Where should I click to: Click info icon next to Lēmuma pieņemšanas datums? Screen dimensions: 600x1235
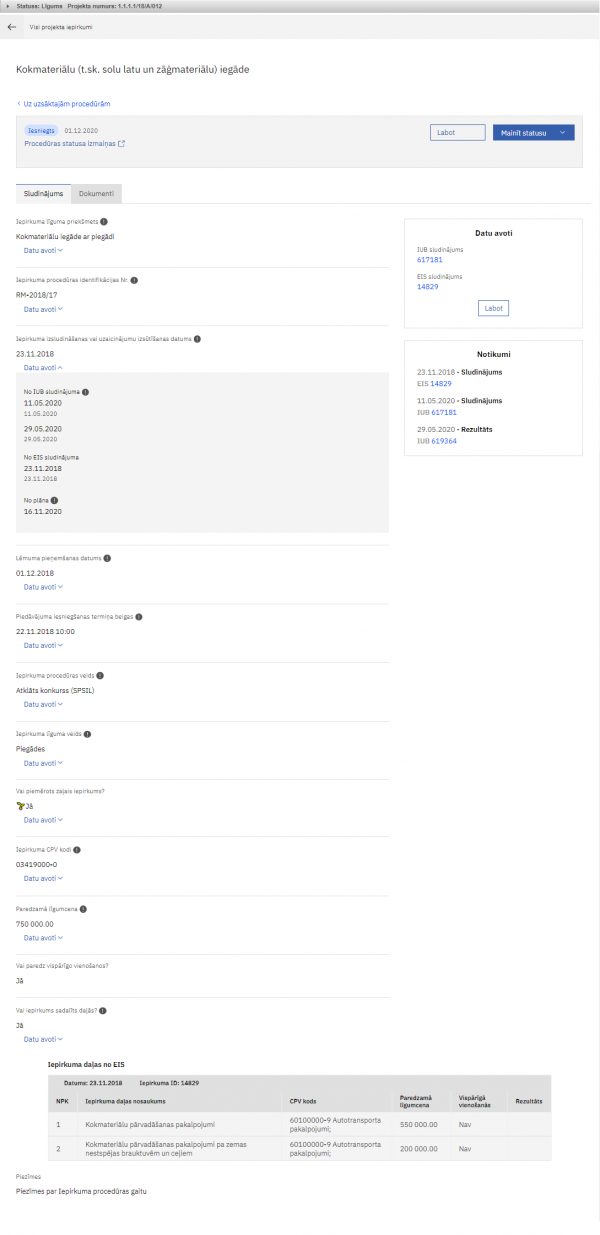point(107,558)
